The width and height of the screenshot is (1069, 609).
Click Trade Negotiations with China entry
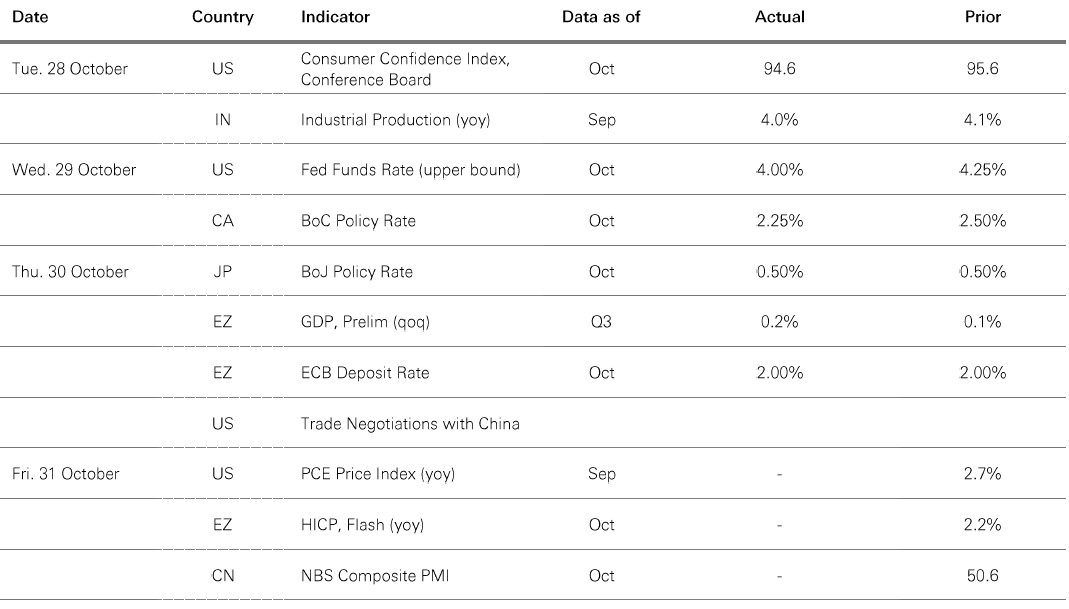410,424
